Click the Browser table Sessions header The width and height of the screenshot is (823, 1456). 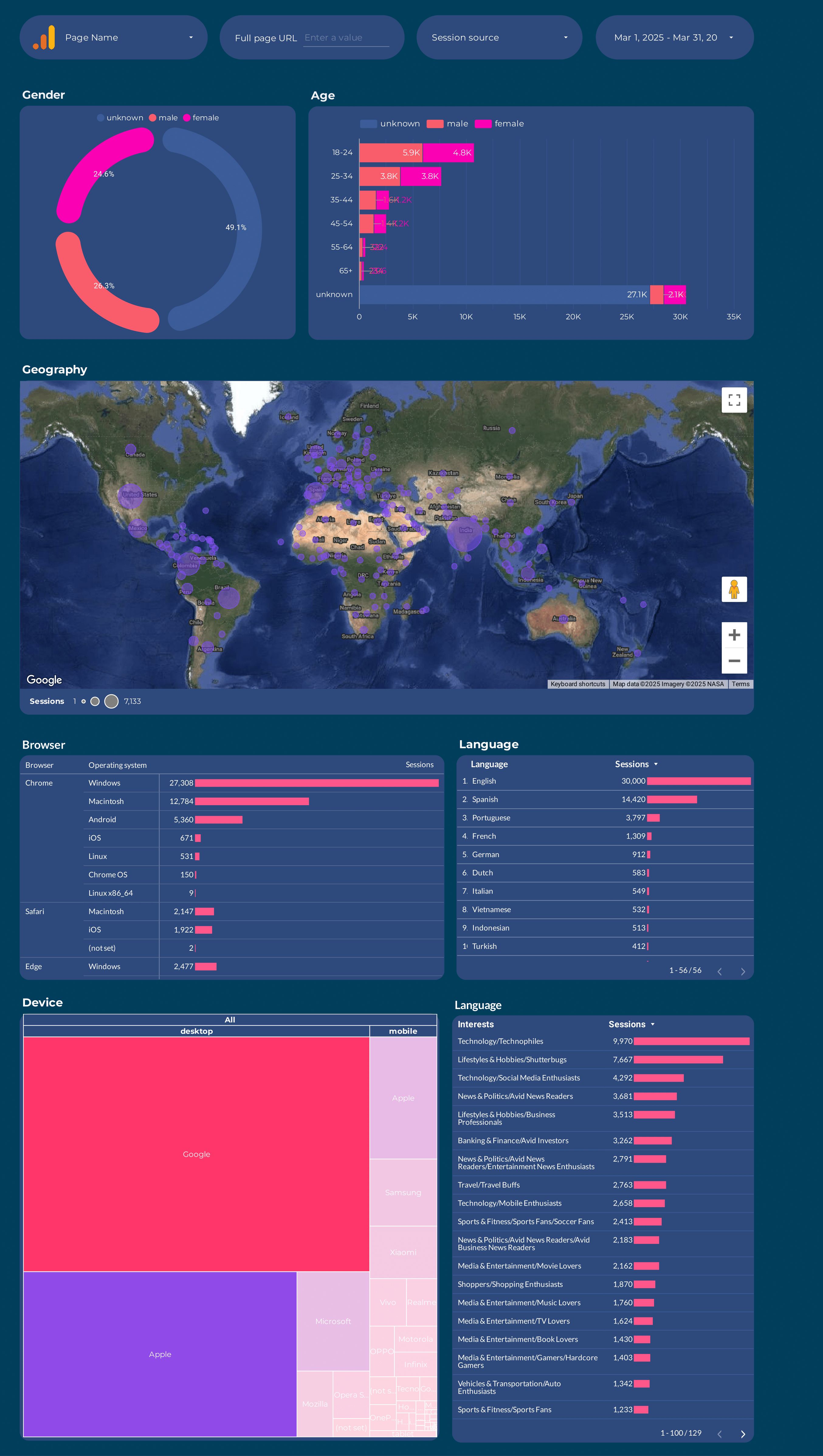(419, 765)
